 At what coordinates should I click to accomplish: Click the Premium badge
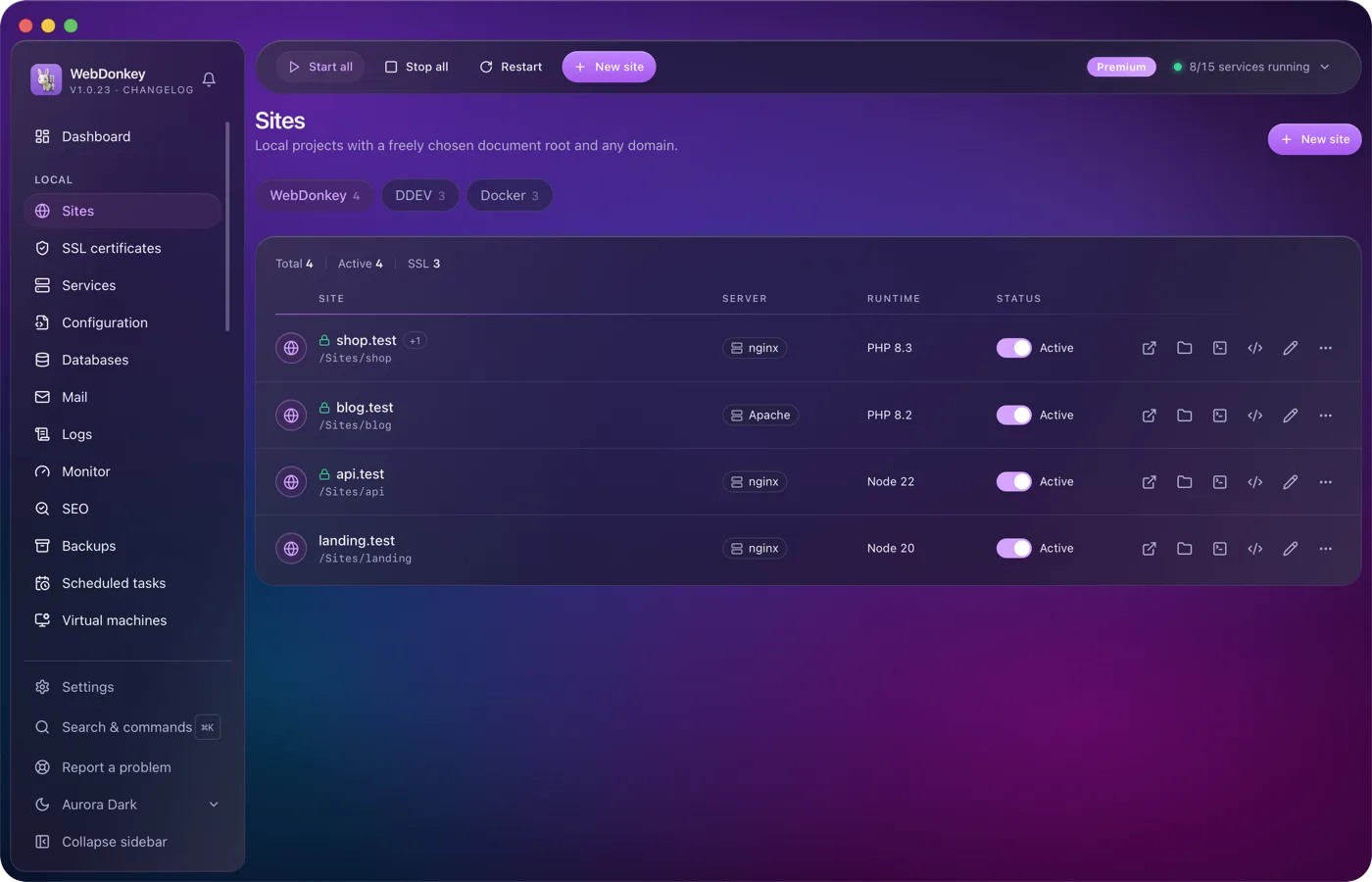[1121, 67]
